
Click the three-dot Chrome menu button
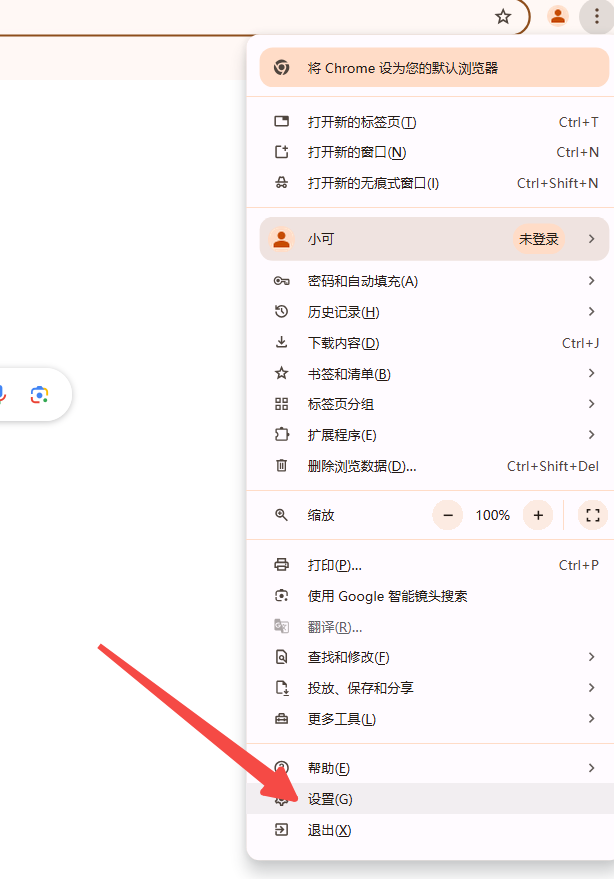pyautogui.click(x=597, y=16)
